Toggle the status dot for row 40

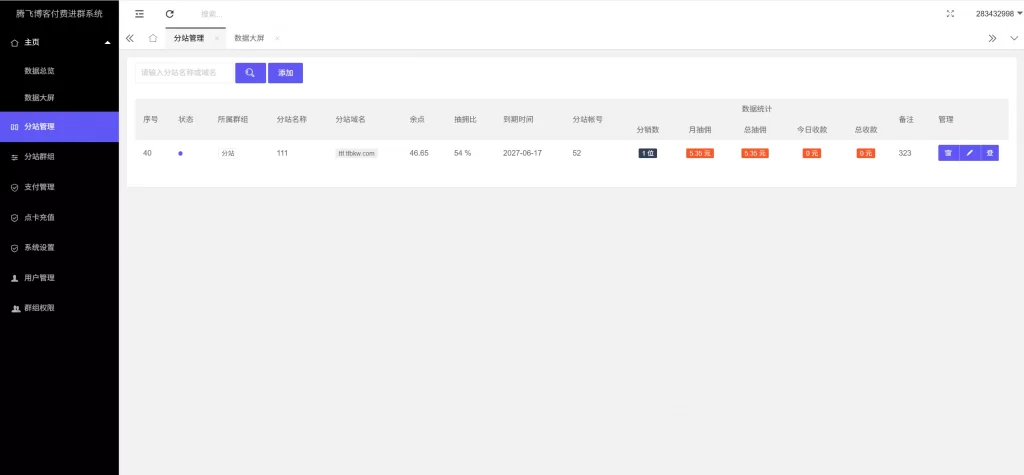pos(180,153)
